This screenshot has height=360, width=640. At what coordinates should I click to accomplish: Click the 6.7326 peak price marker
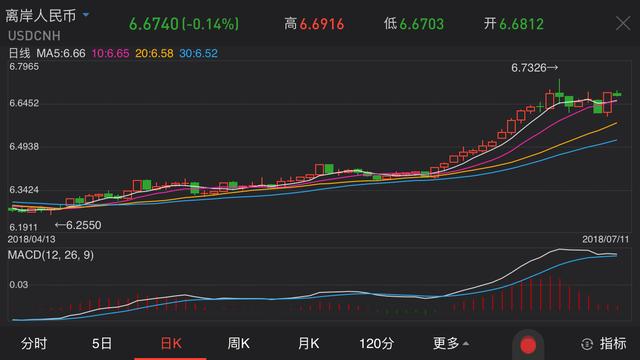point(534,68)
